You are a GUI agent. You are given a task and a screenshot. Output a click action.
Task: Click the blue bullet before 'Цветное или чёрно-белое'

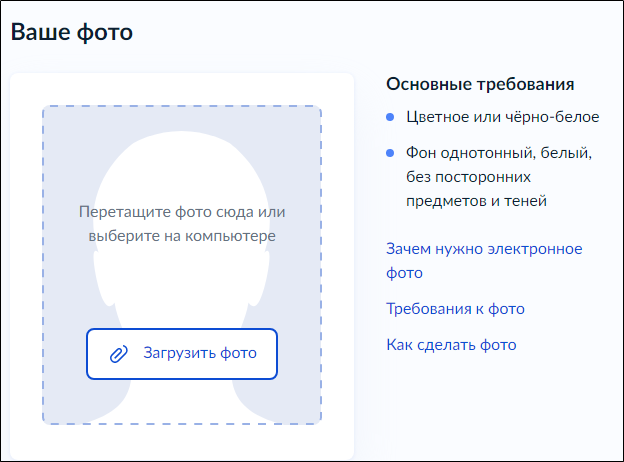391,118
